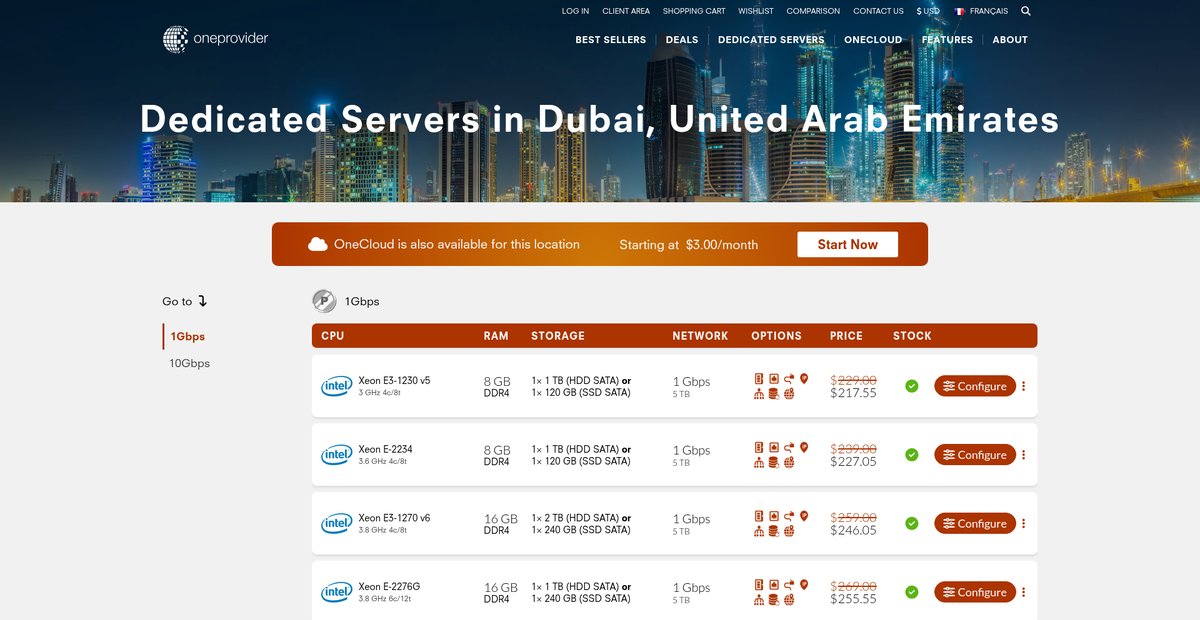Screen dimensions: 1200x620
Task: Open the ABOUT menu
Action: point(1010,40)
